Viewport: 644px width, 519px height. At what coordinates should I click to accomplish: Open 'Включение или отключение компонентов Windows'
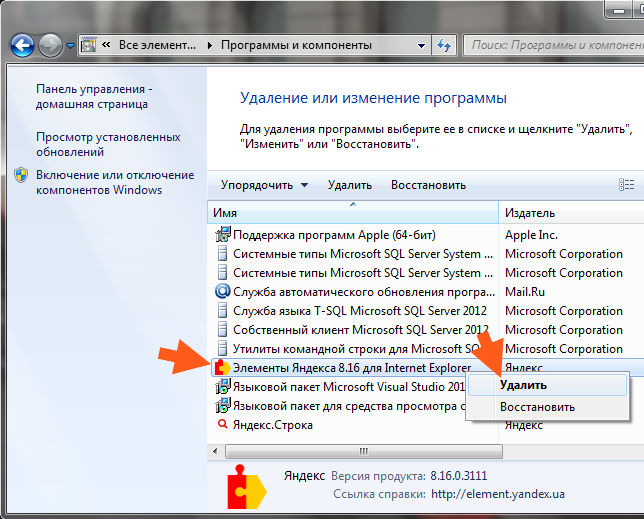click(115, 182)
